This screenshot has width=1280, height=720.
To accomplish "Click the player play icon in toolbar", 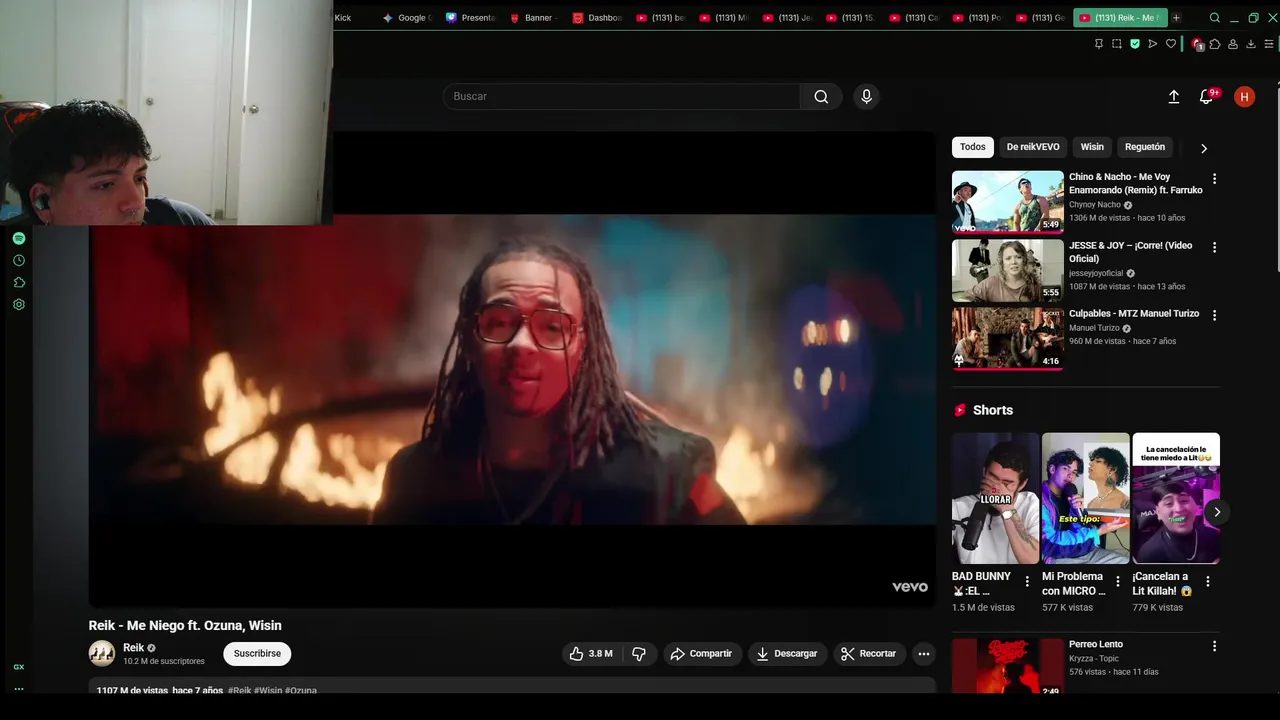I will tap(1153, 44).
